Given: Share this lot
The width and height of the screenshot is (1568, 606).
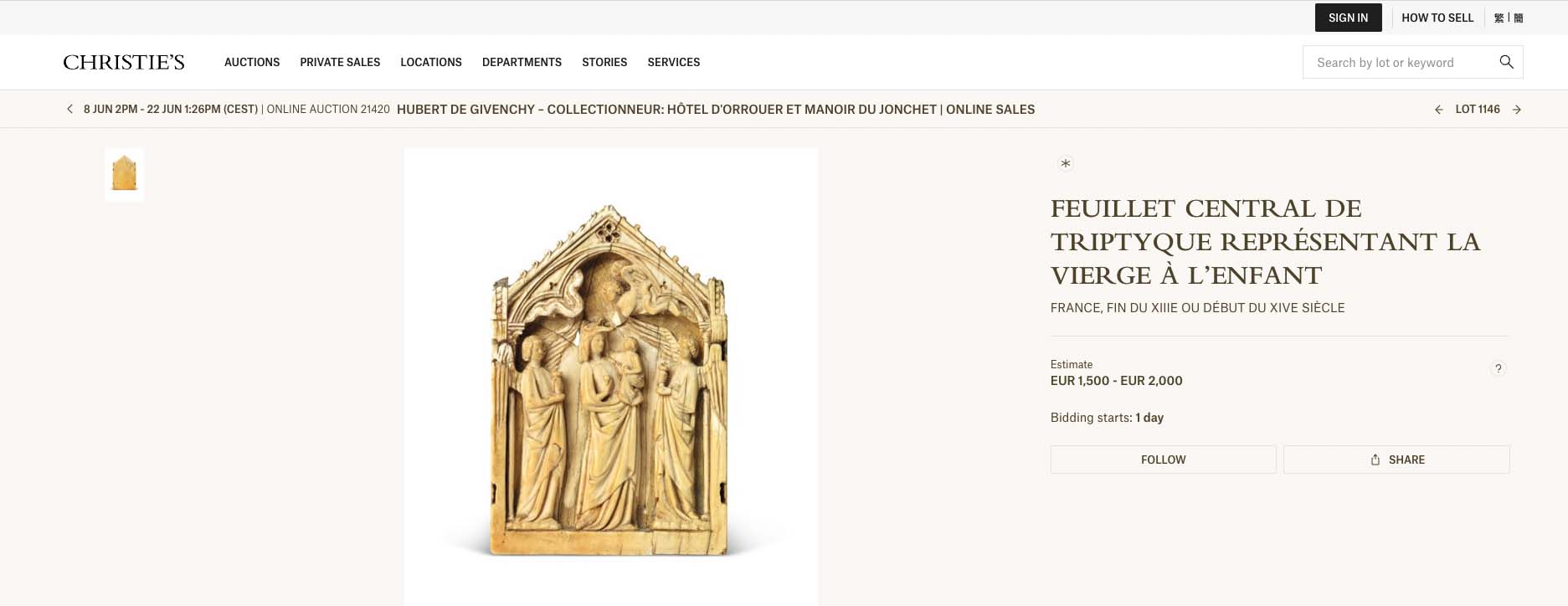Looking at the screenshot, I should (1396, 460).
